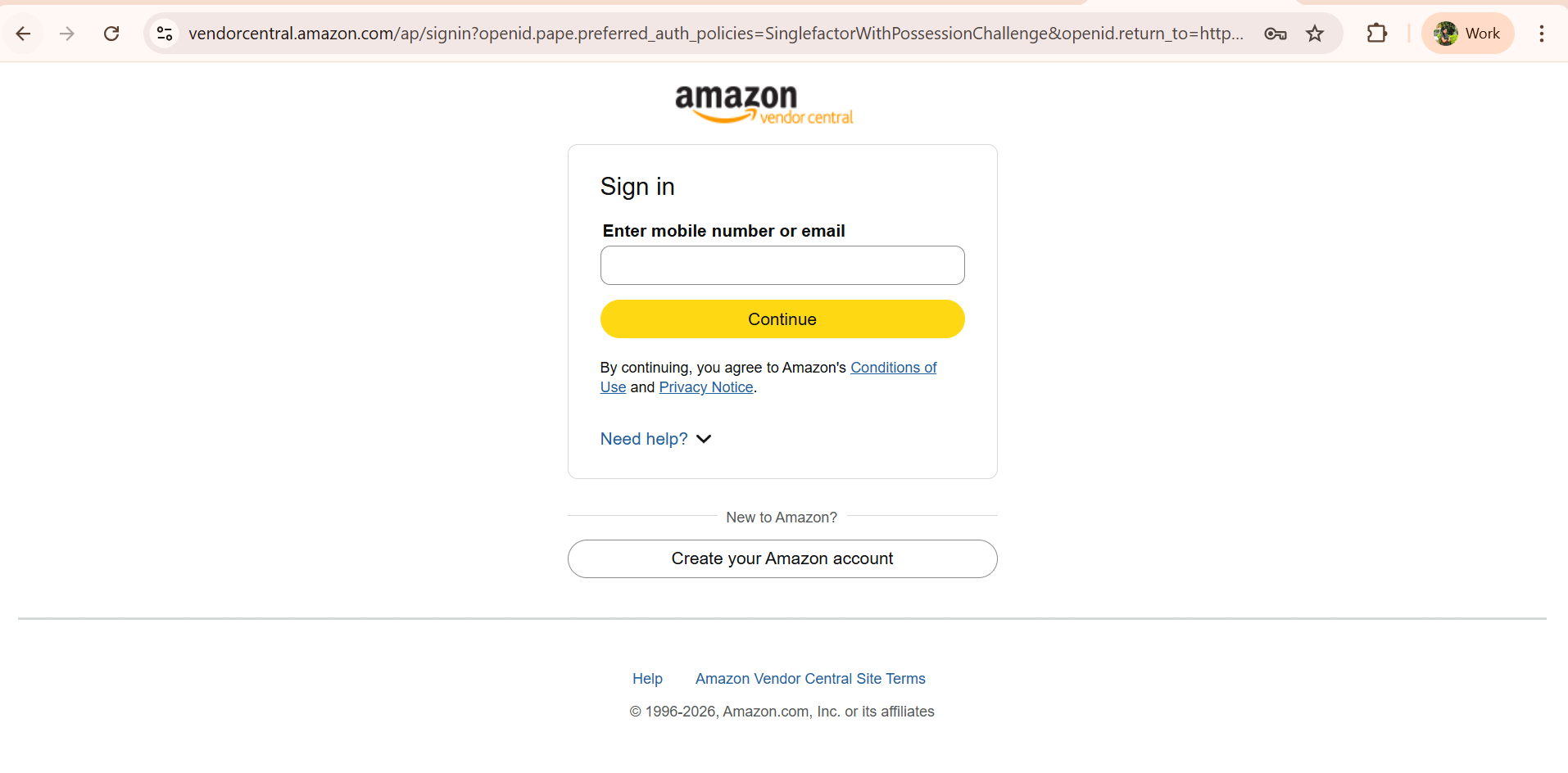View site information in the address bar
This screenshot has height=773, width=1568.
click(165, 34)
